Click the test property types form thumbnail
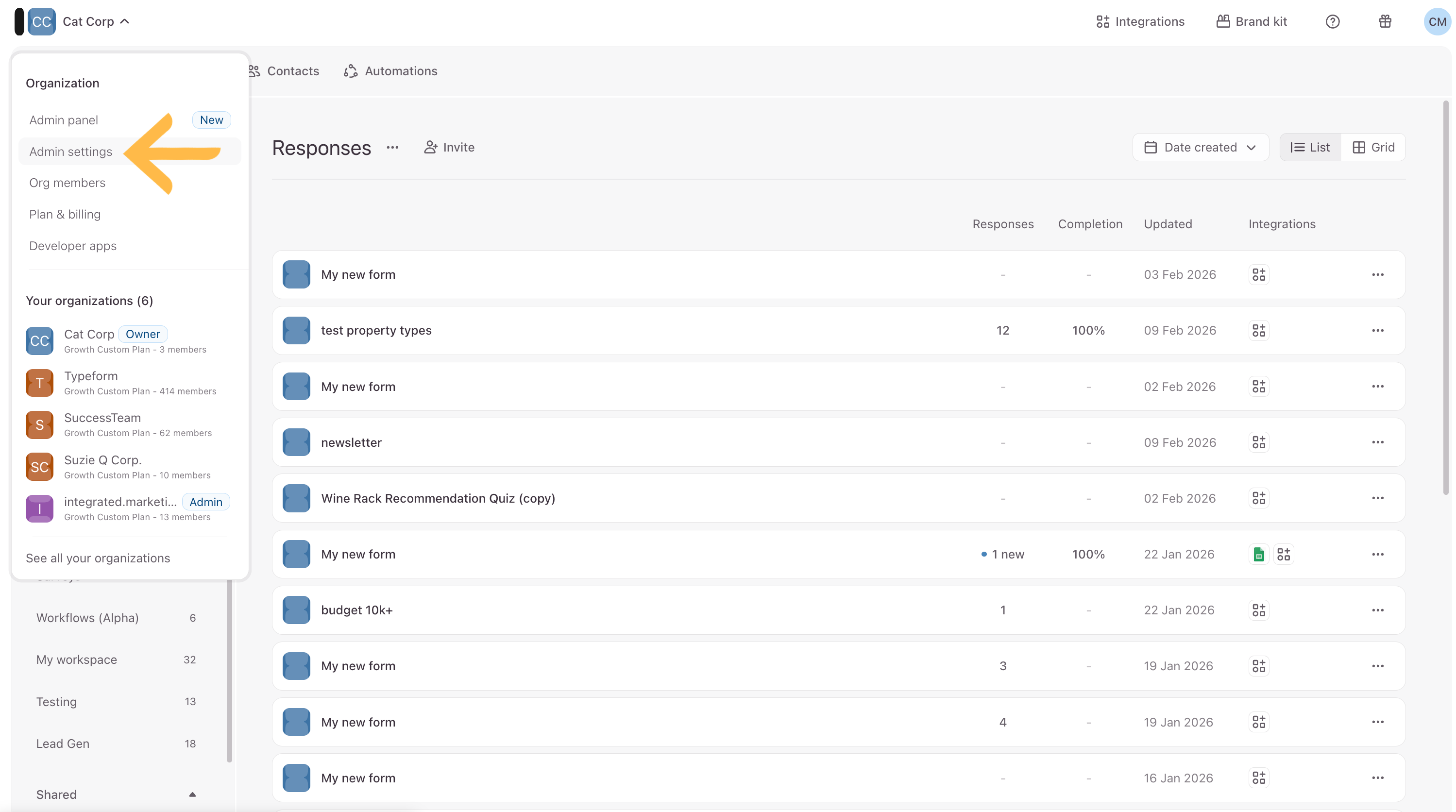Viewport: 1456px width, 812px height. pos(296,331)
